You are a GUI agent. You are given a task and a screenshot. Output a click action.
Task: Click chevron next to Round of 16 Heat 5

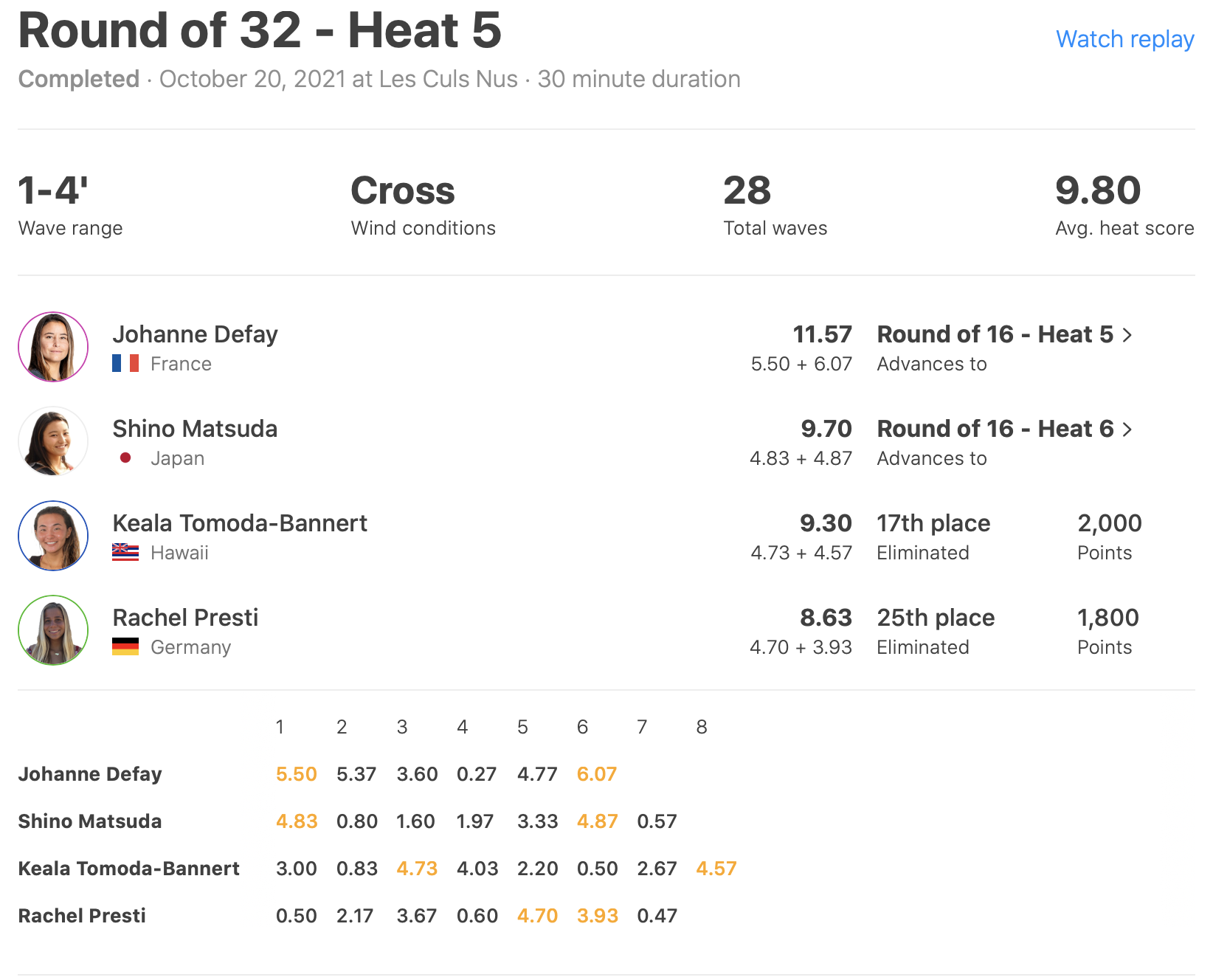[1127, 335]
